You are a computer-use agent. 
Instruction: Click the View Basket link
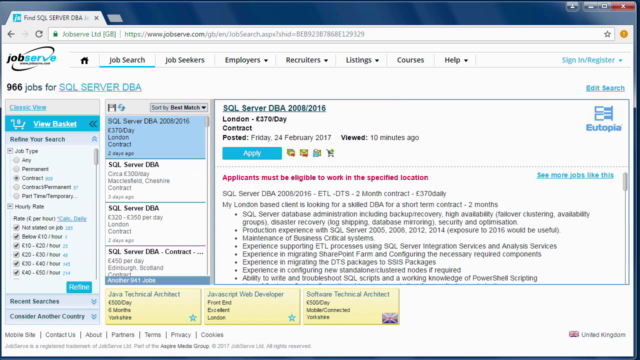click(55, 124)
